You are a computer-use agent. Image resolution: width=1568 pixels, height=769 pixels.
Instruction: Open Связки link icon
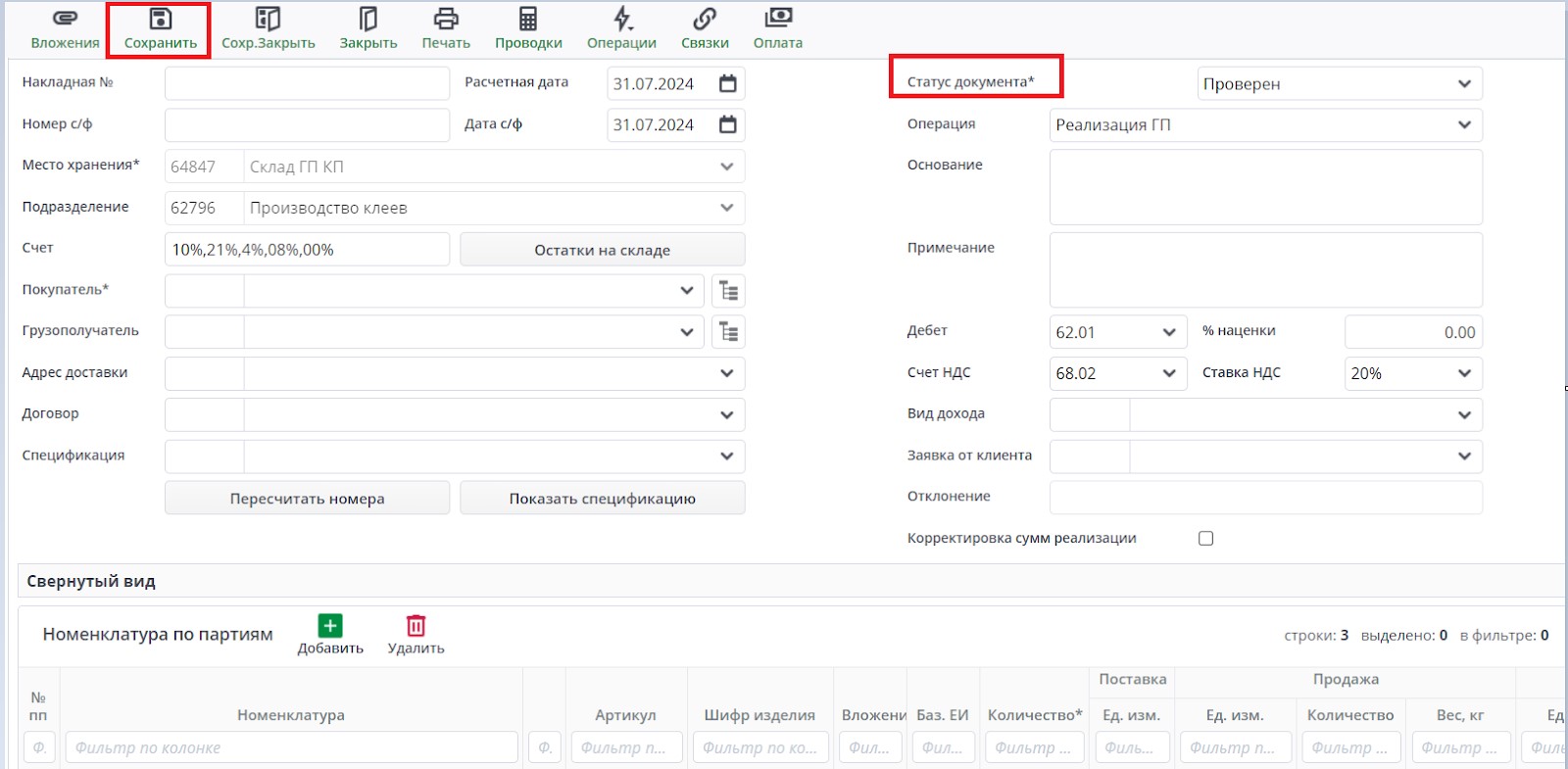(x=705, y=20)
